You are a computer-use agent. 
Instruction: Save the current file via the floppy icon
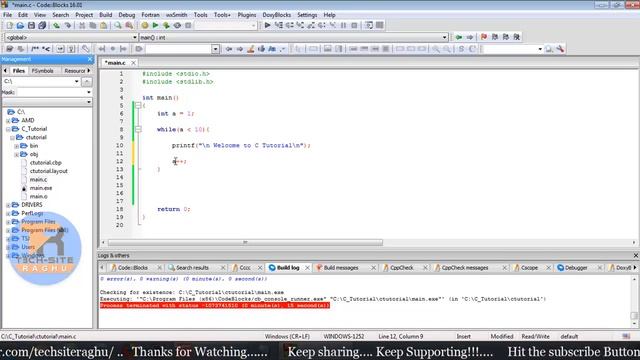click(x=31, y=25)
